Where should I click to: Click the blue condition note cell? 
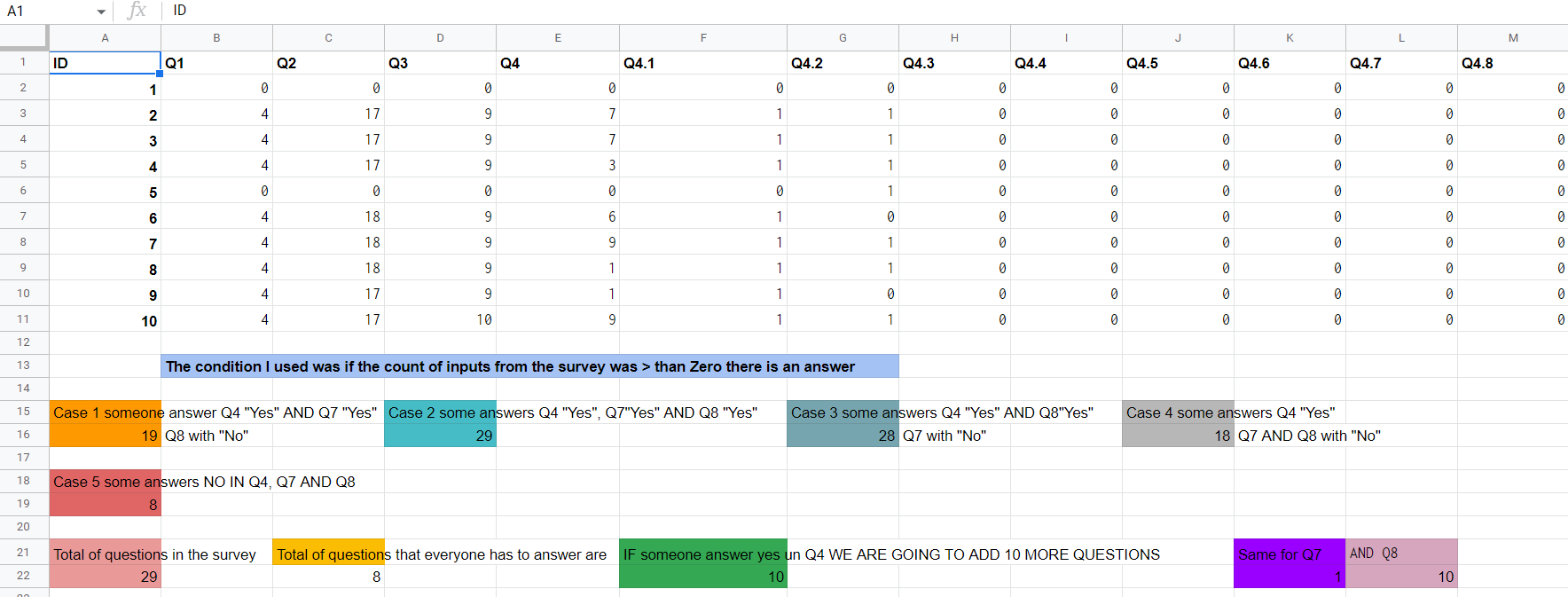point(529,366)
